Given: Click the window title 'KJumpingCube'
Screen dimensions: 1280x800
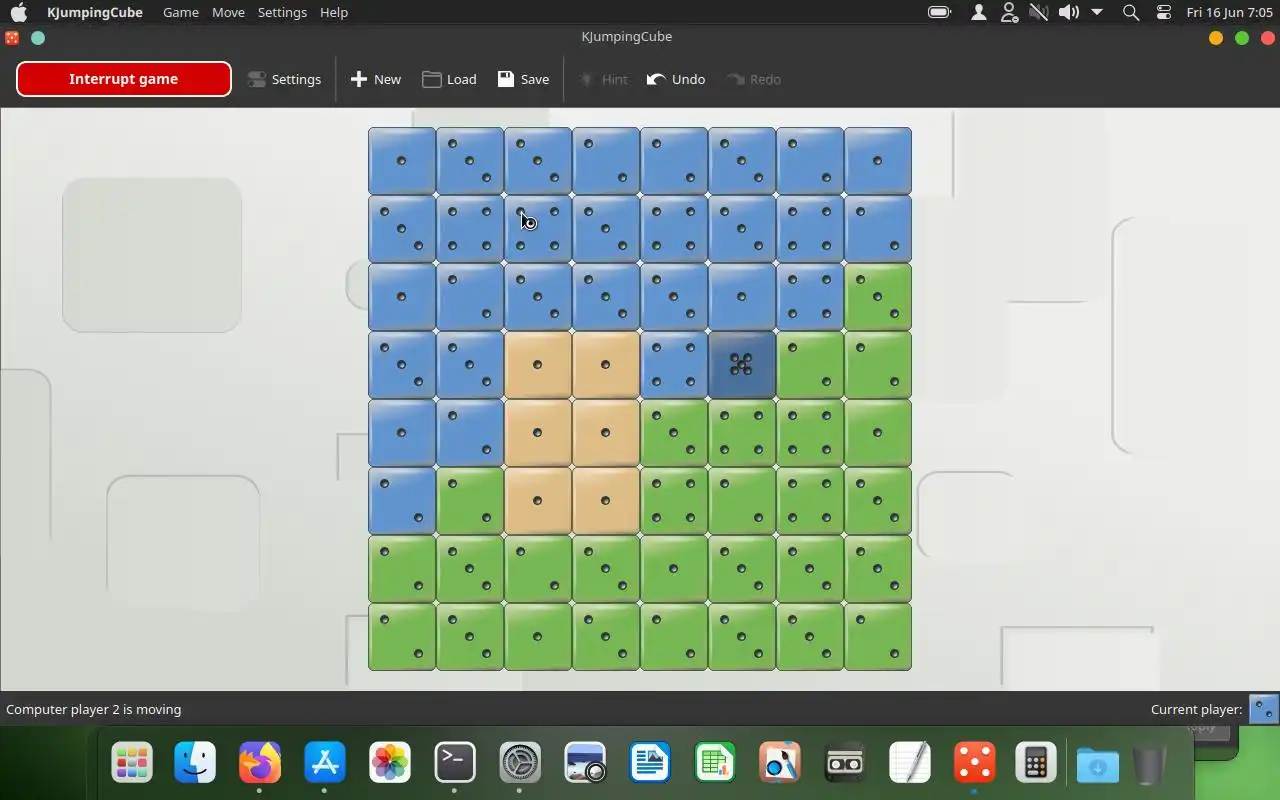Looking at the screenshot, I should [627, 36].
